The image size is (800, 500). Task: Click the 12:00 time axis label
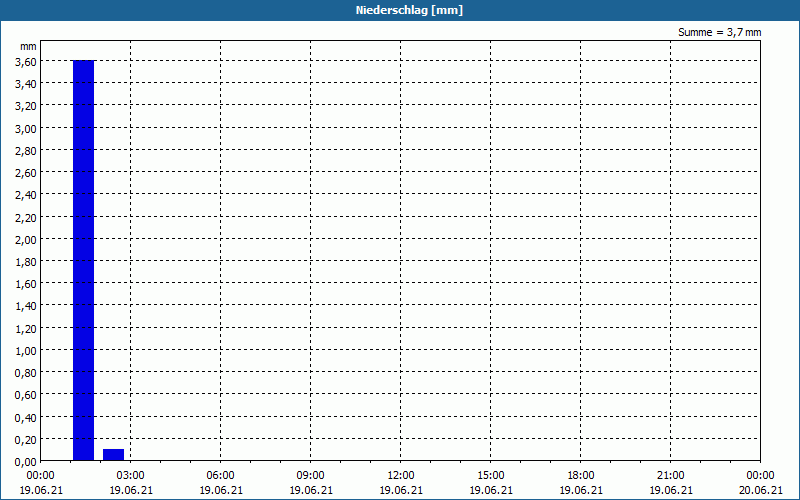coord(401,476)
